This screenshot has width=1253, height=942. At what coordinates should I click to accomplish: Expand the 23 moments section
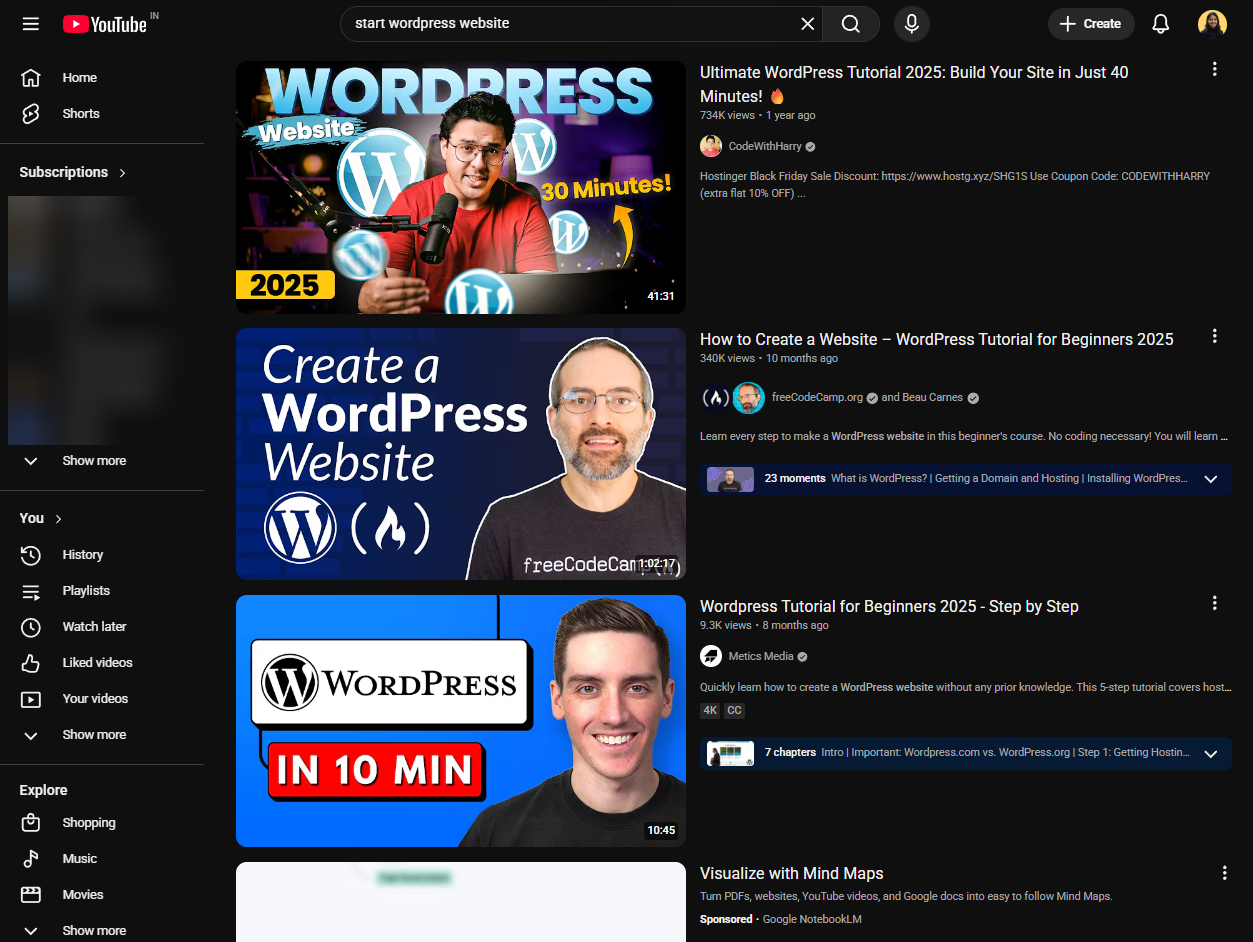pyautogui.click(x=1210, y=479)
